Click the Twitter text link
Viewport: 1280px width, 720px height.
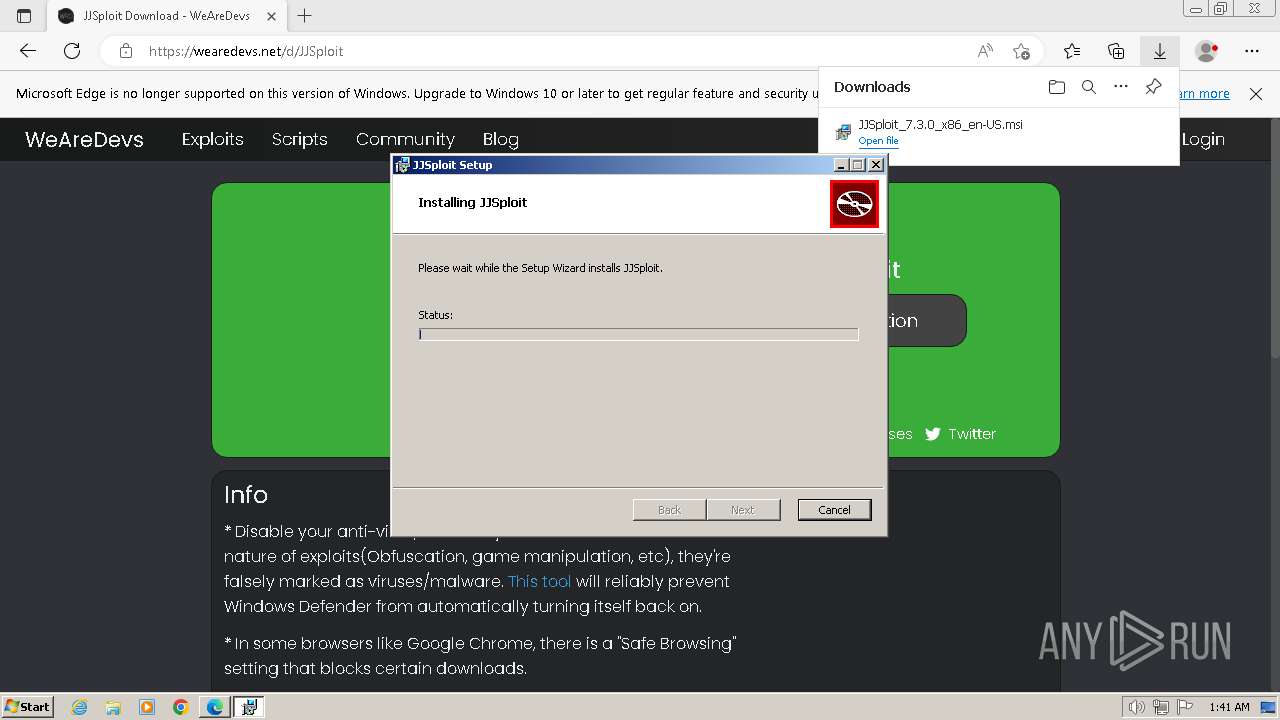(x=972, y=434)
